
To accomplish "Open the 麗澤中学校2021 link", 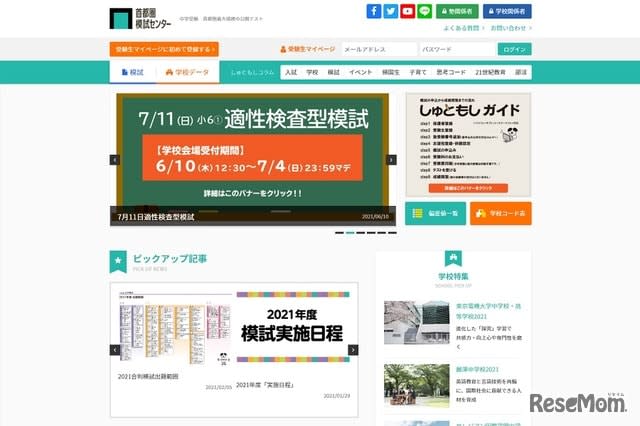I will 477,369.
